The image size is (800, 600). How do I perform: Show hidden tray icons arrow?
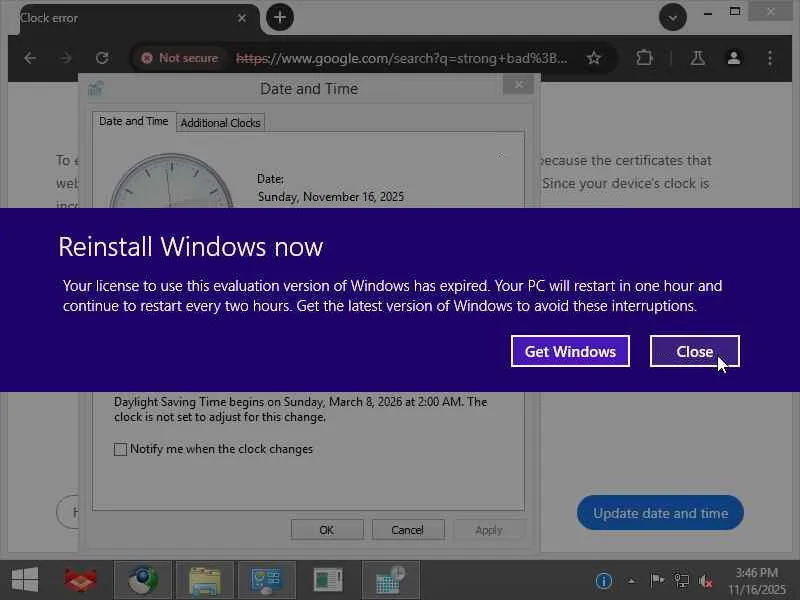point(632,581)
